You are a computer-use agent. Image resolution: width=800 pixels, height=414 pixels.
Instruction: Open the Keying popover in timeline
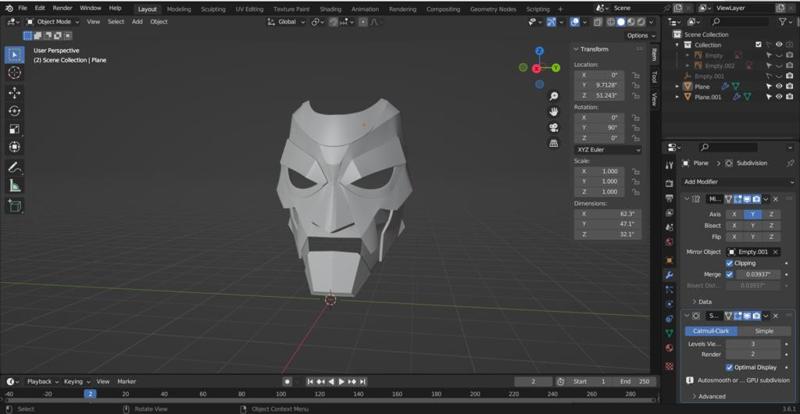[x=77, y=381]
